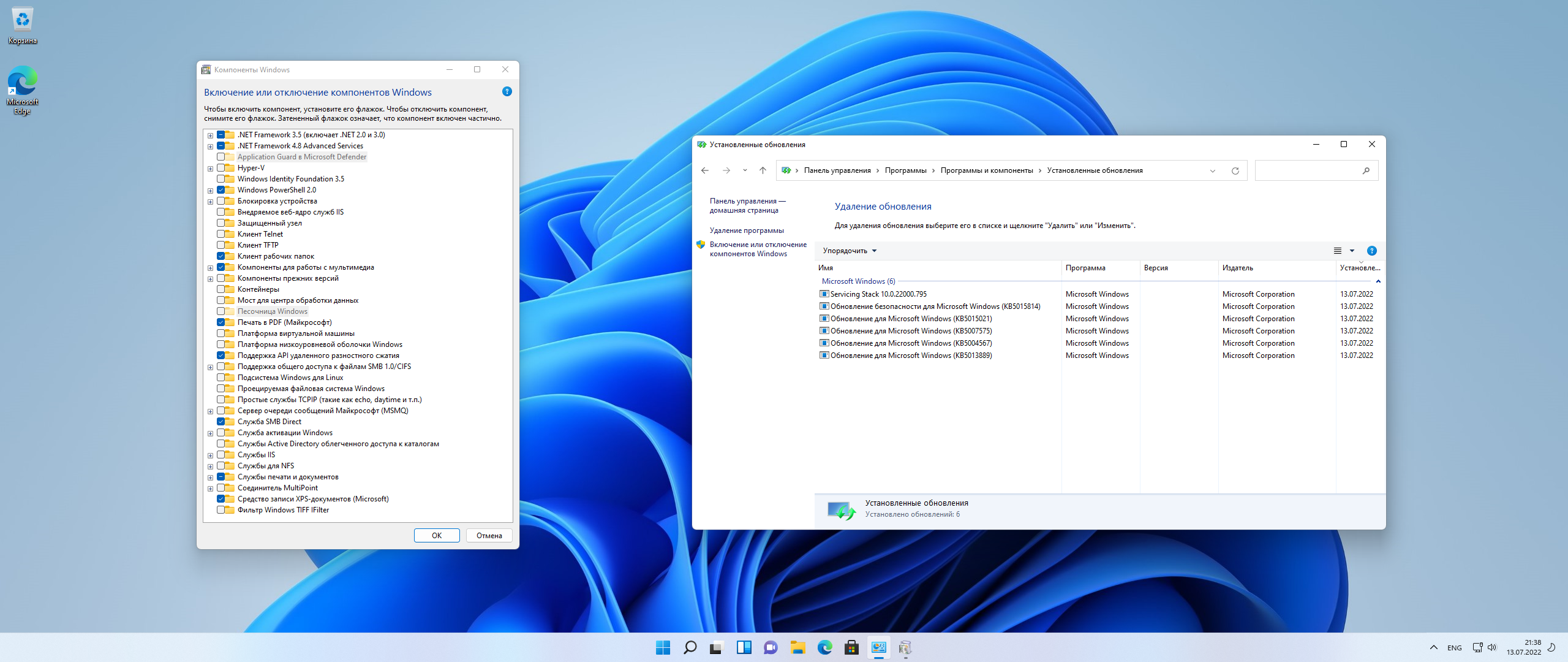Click the search magnifier in updates window
1568x662 pixels.
(x=1366, y=170)
